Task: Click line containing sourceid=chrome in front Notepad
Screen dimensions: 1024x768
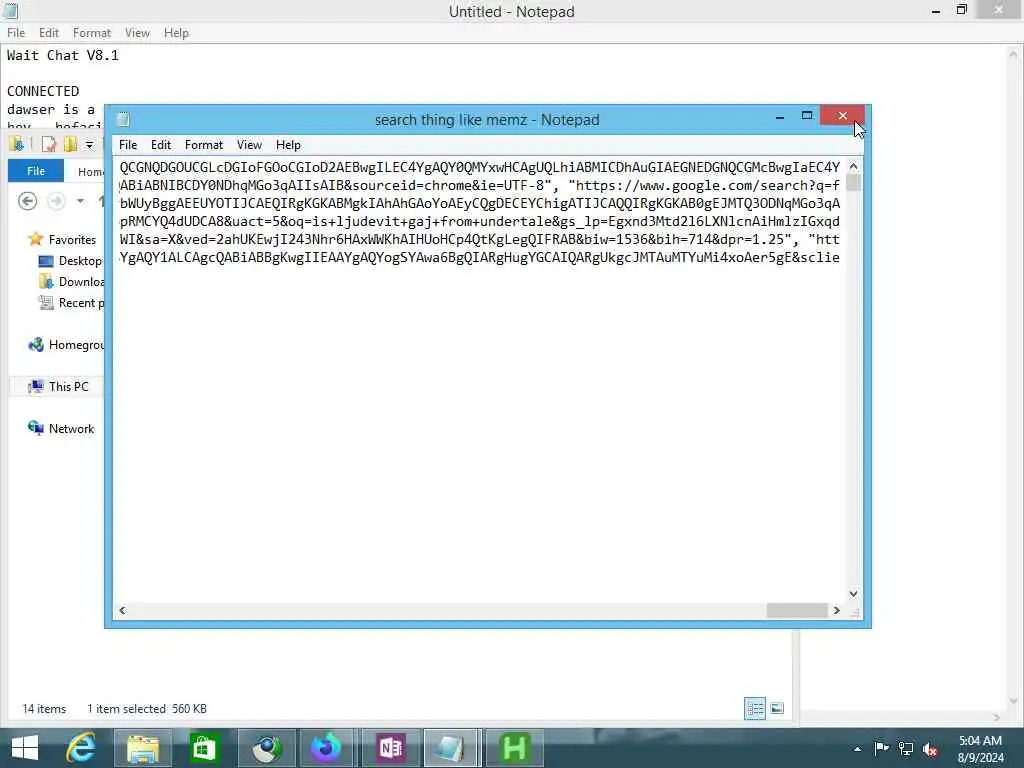Action: [x=479, y=185]
